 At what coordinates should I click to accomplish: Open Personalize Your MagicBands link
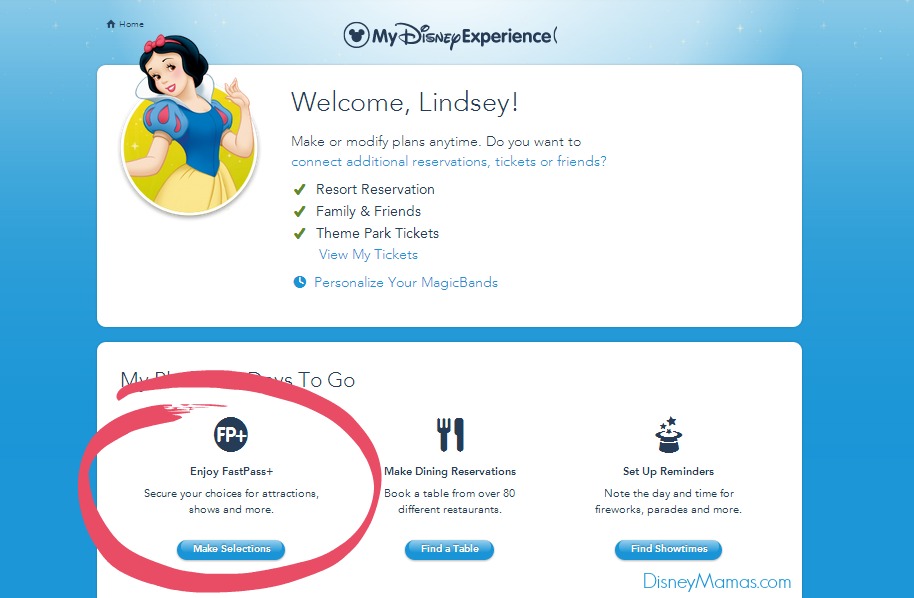[406, 283]
